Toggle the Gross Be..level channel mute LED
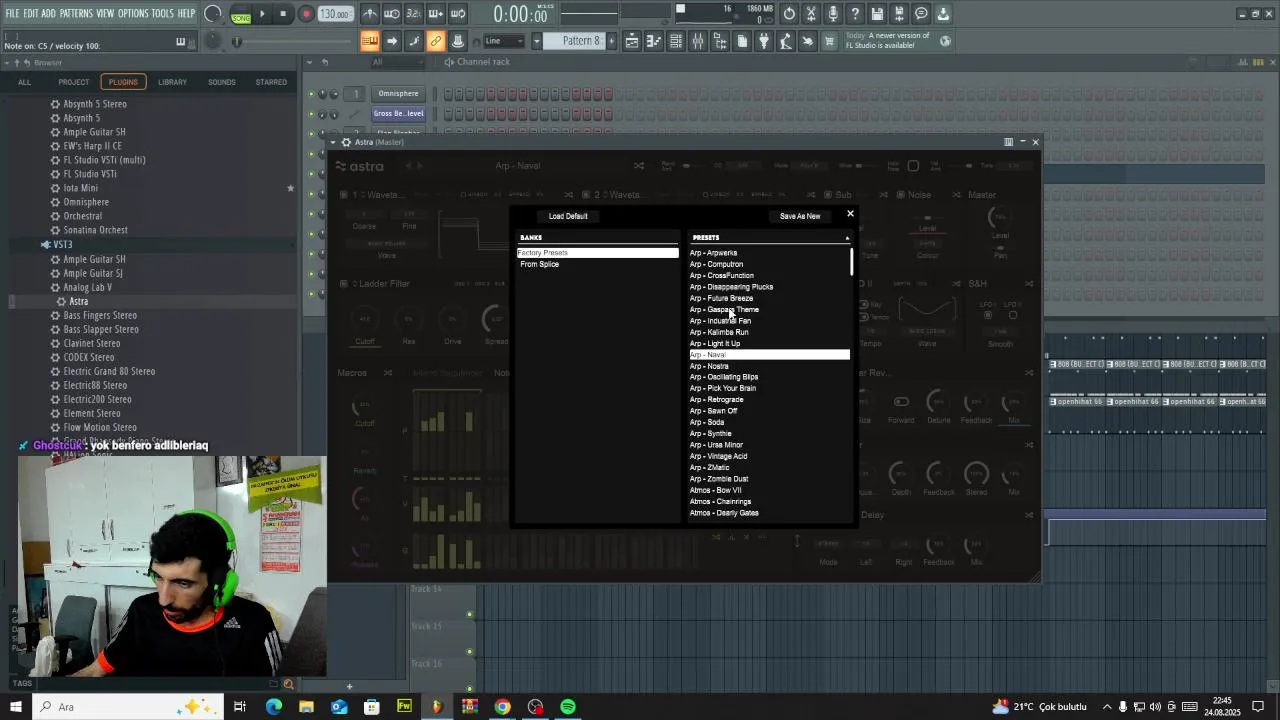The width and height of the screenshot is (1280, 720). (x=311, y=114)
